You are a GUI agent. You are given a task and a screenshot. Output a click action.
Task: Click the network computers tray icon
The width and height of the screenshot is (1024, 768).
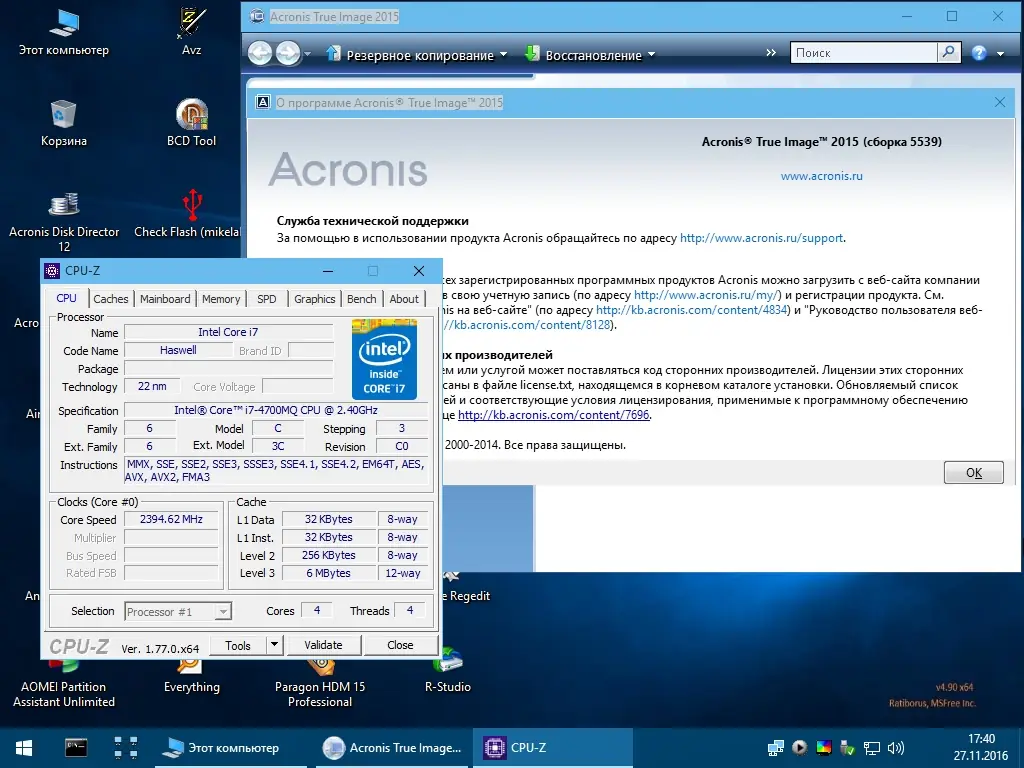pos(776,748)
